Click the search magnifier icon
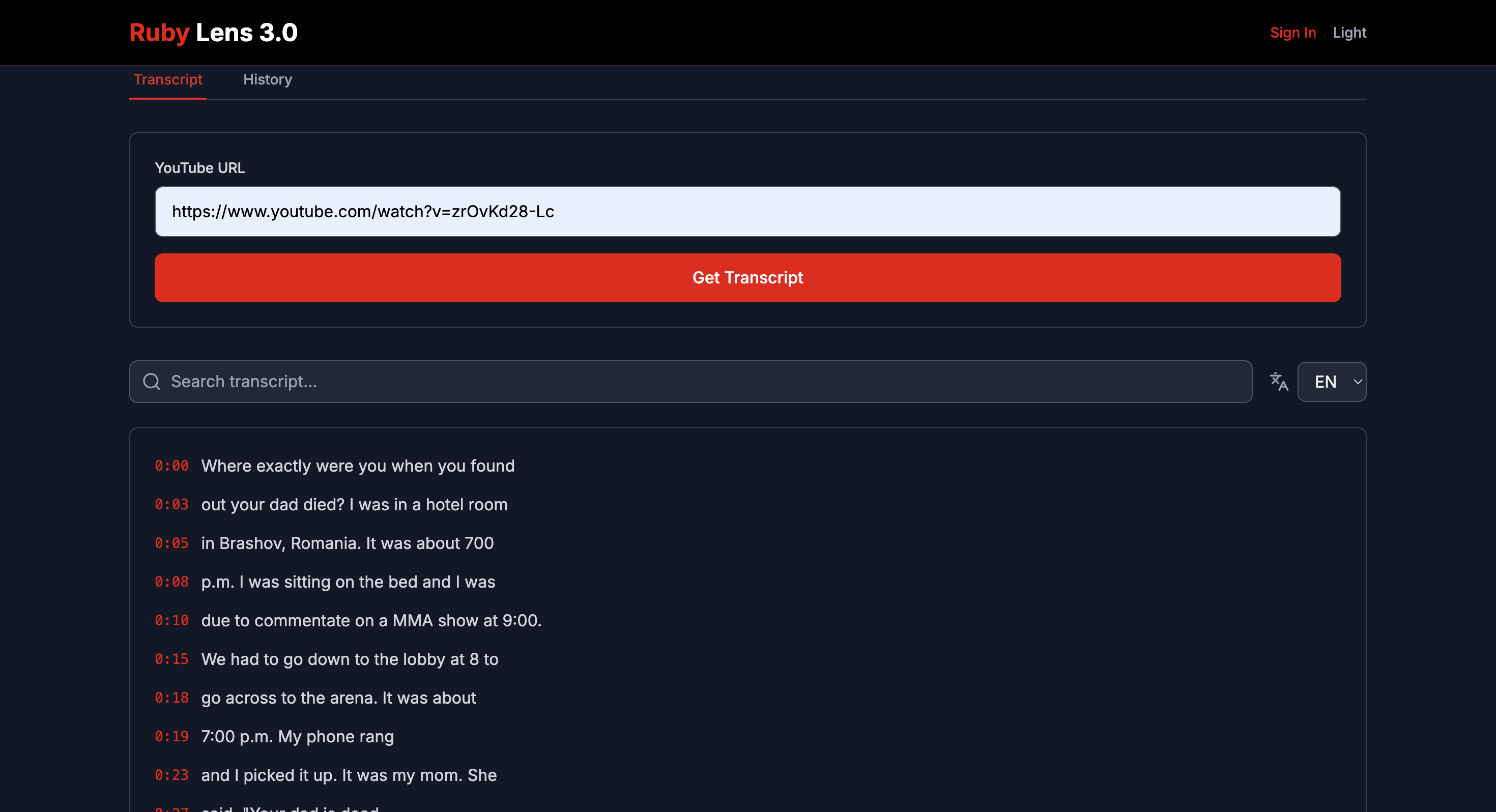This screenshot has height=812, width=1496. pos(152,382)
